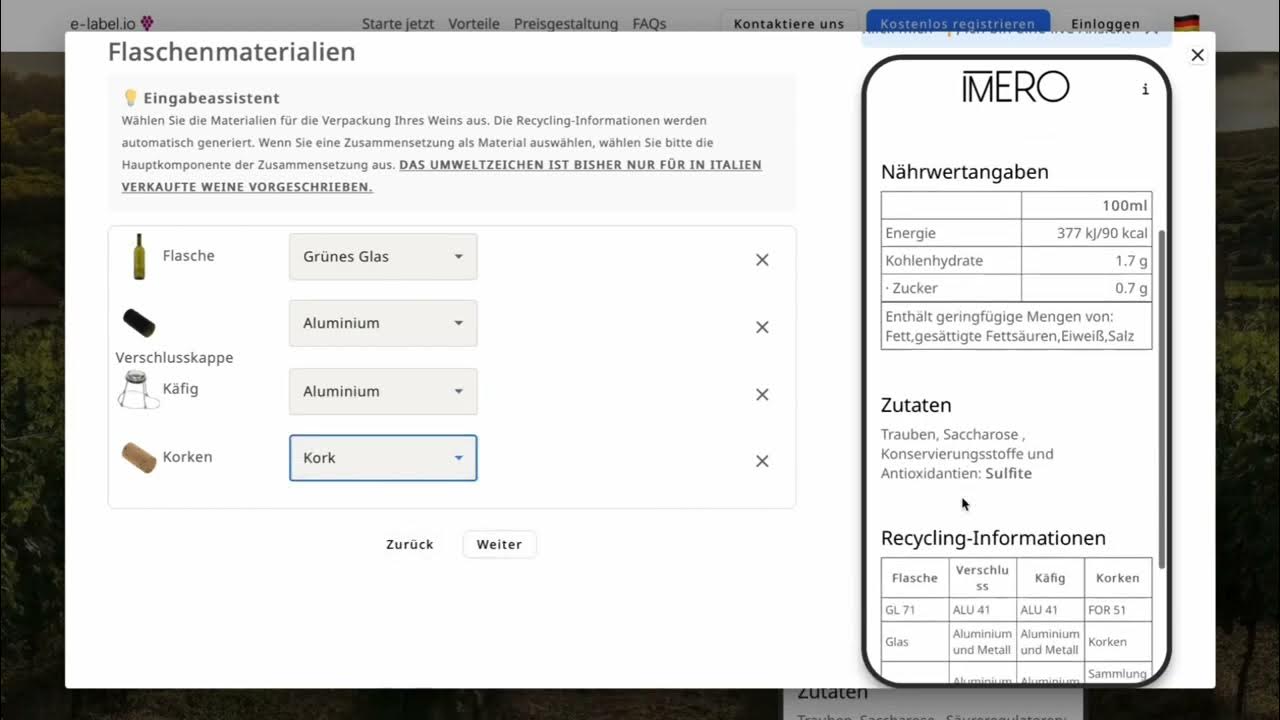Click the black closure cap icon
This screenshot has height=720, width=1280.
coord(139,323)
